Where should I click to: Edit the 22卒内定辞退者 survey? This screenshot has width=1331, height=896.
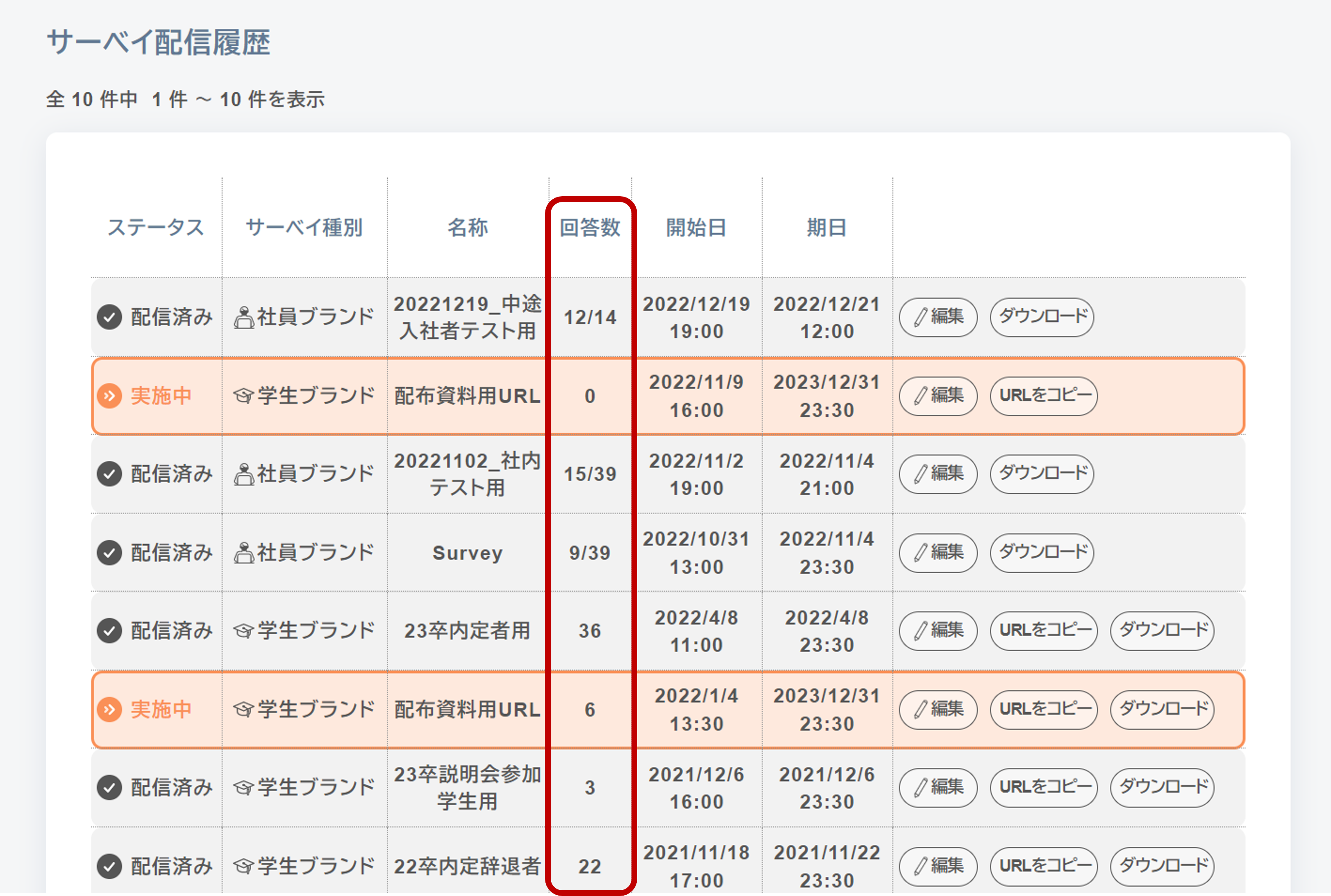(938, 866)
